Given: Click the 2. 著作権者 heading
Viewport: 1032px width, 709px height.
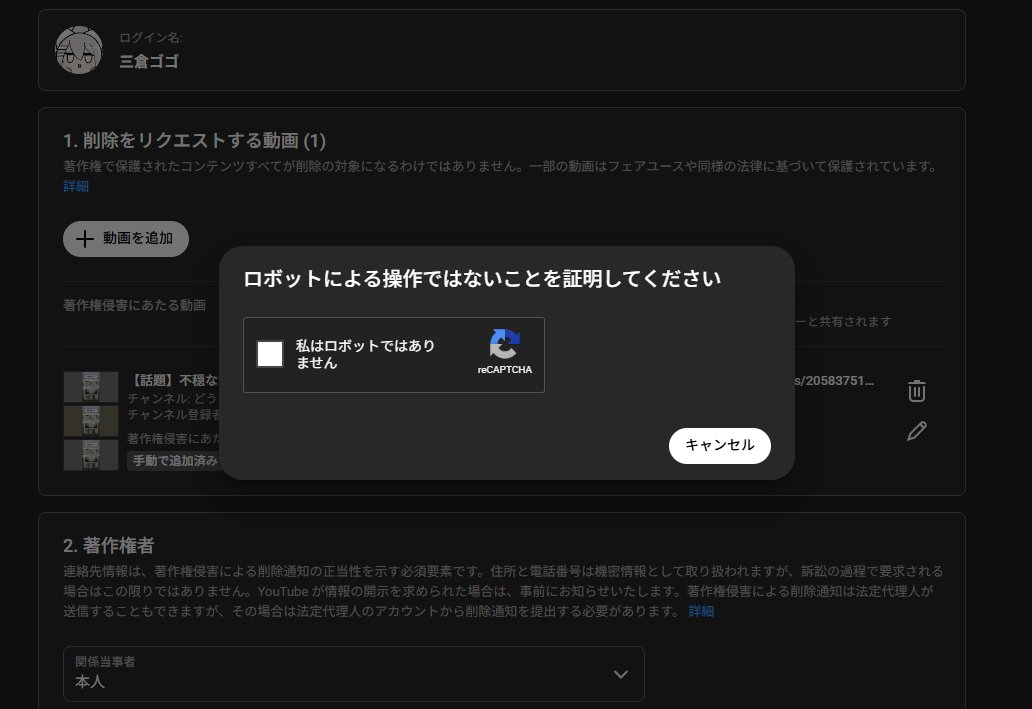Looking at the screenshot, I should (x=109, y=545).
